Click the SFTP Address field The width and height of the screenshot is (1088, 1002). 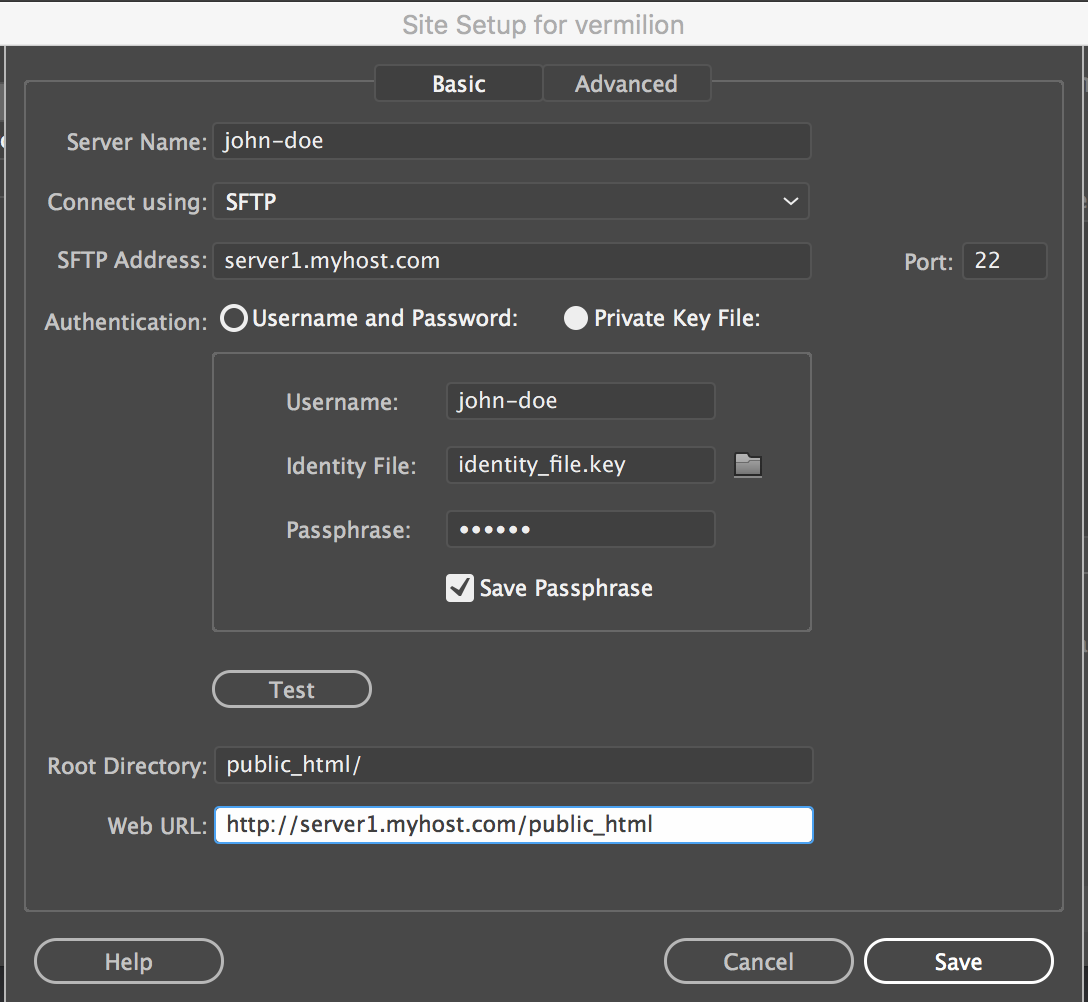coord(511,261)
